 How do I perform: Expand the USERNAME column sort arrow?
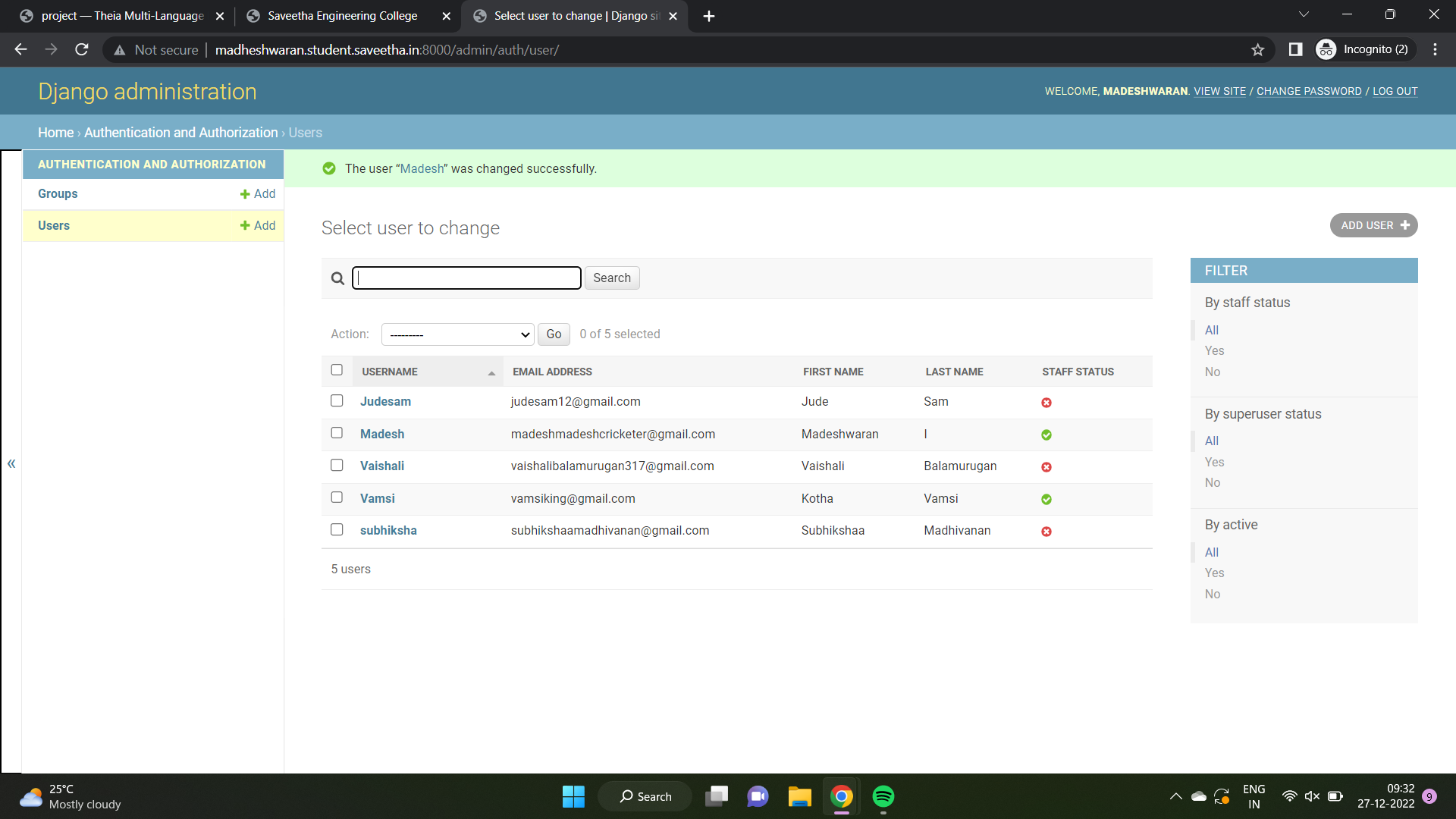click(x=491, y=373)
